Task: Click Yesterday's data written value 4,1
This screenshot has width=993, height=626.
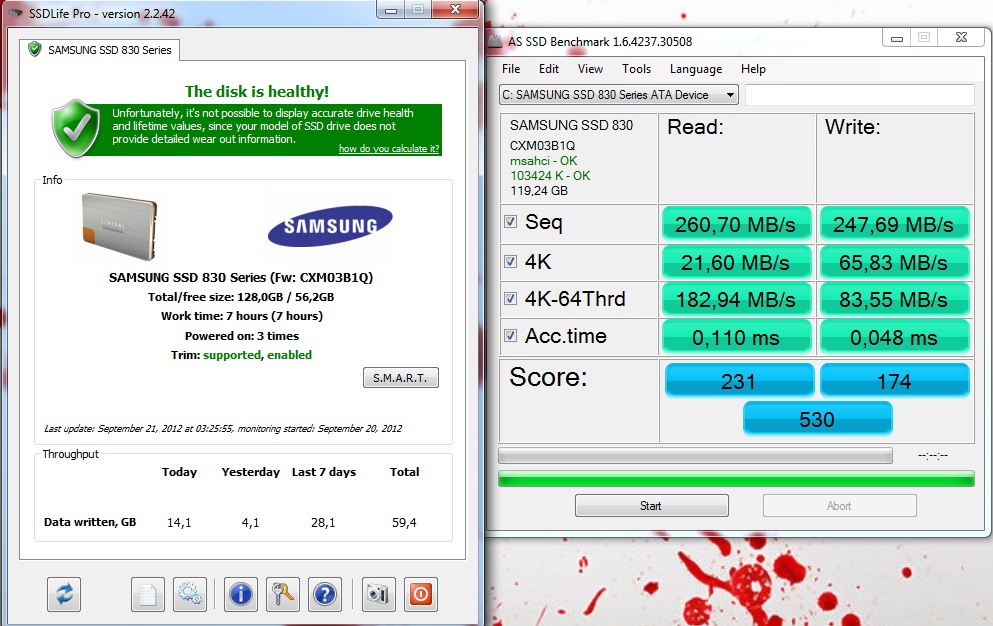Action: [250, 523]
